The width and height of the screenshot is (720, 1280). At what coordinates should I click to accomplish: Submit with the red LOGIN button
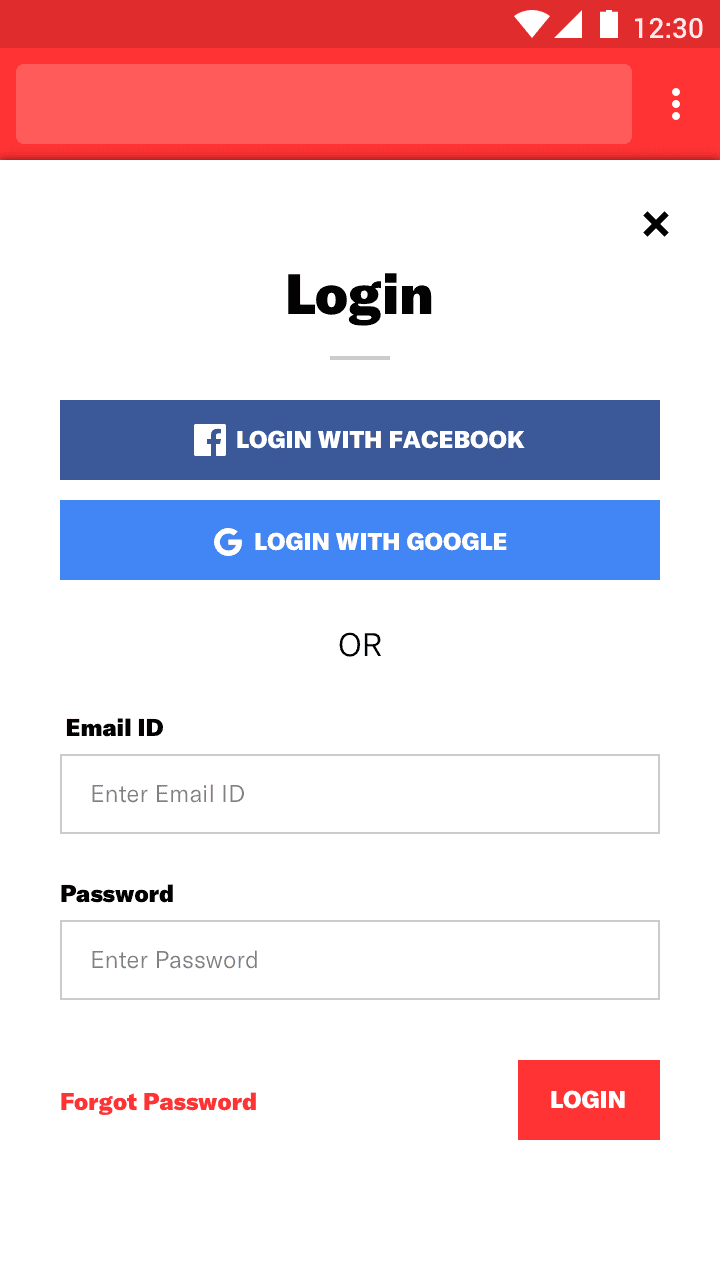[588, 1100]
